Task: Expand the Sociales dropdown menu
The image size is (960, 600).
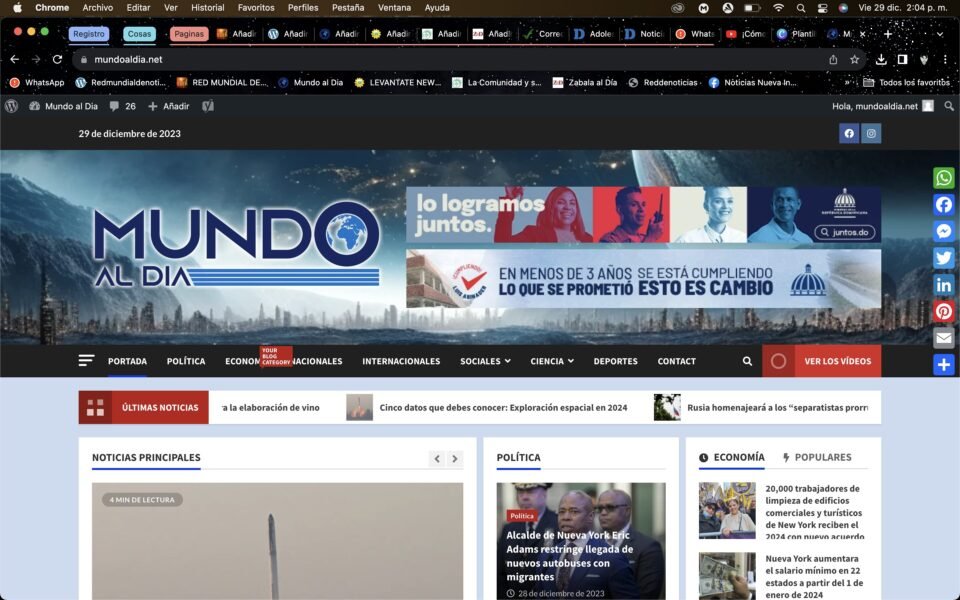Action: 485,361
